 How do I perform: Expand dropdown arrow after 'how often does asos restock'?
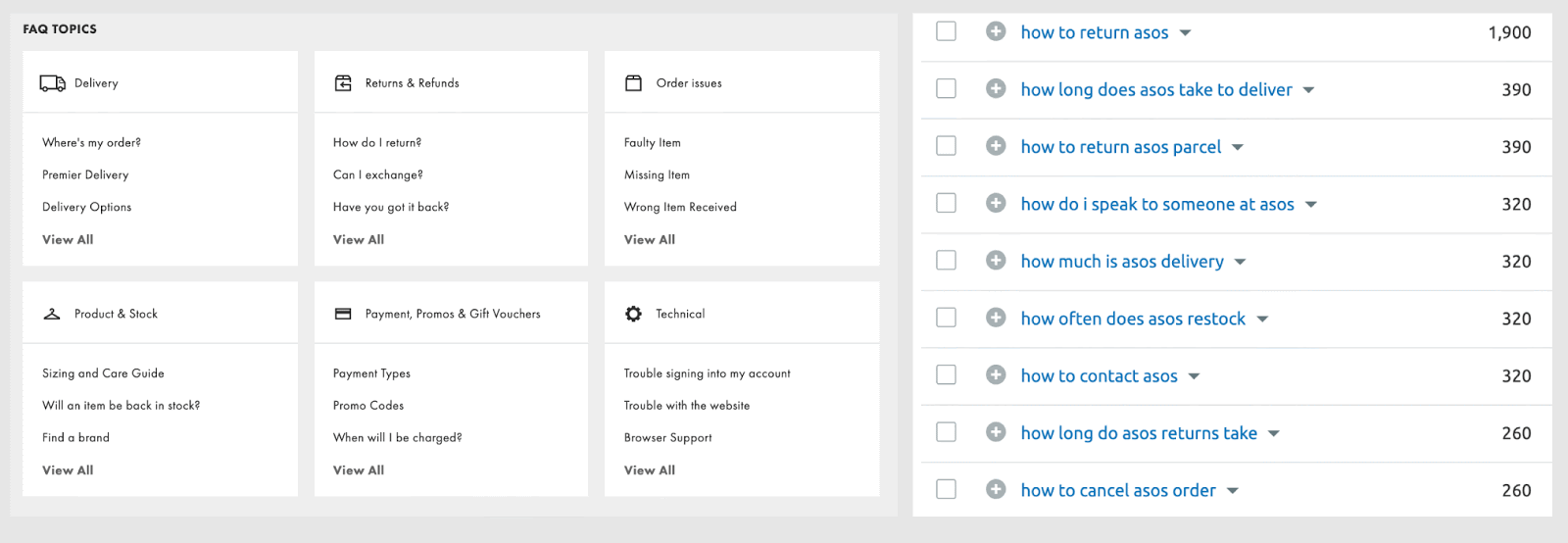(1262, 320)
